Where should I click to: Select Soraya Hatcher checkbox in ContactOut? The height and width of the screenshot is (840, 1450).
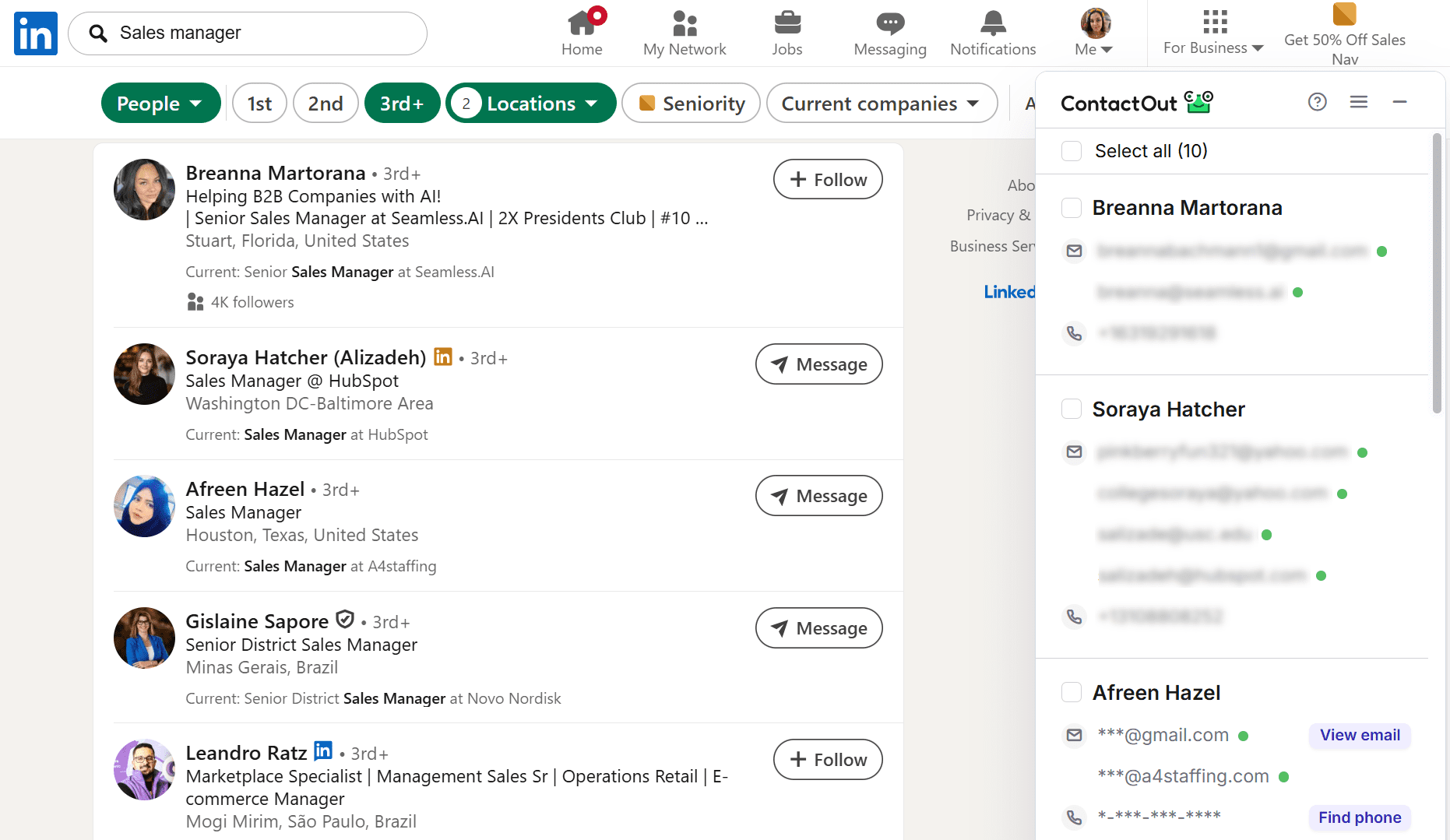[1072, 409]
